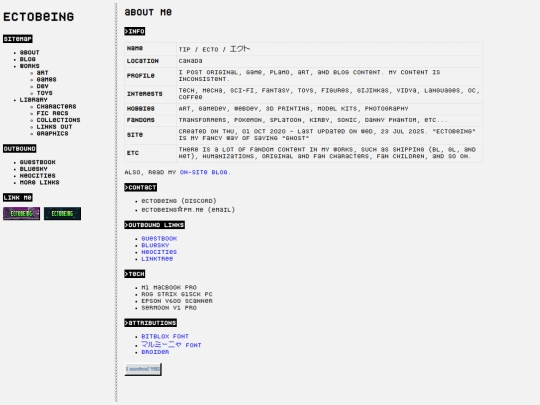Follow the On-Site Blog link
This screenshot has width=540, height=405.
click(204, 172)
